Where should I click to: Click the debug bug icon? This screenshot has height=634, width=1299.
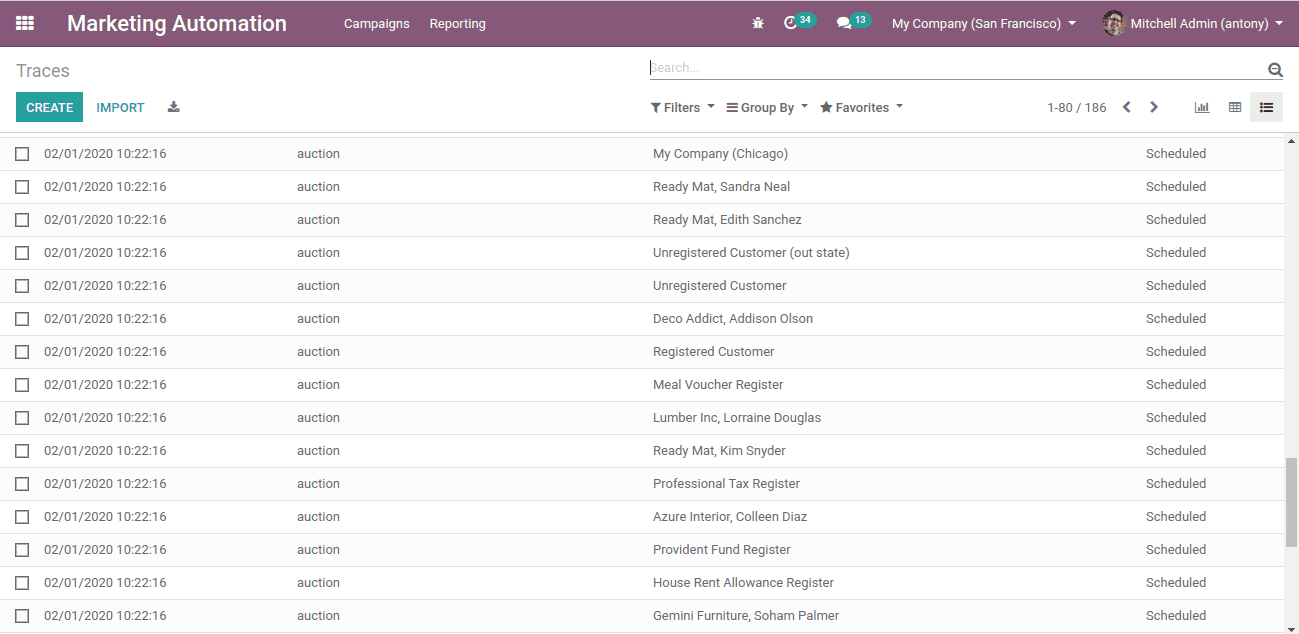(x=758, y=23)
